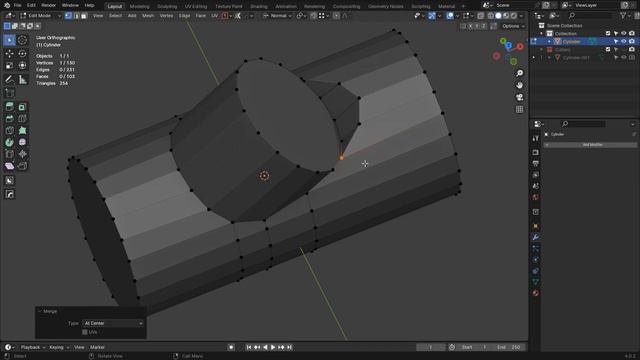Select the Poly Build tool

coord(22,131)
